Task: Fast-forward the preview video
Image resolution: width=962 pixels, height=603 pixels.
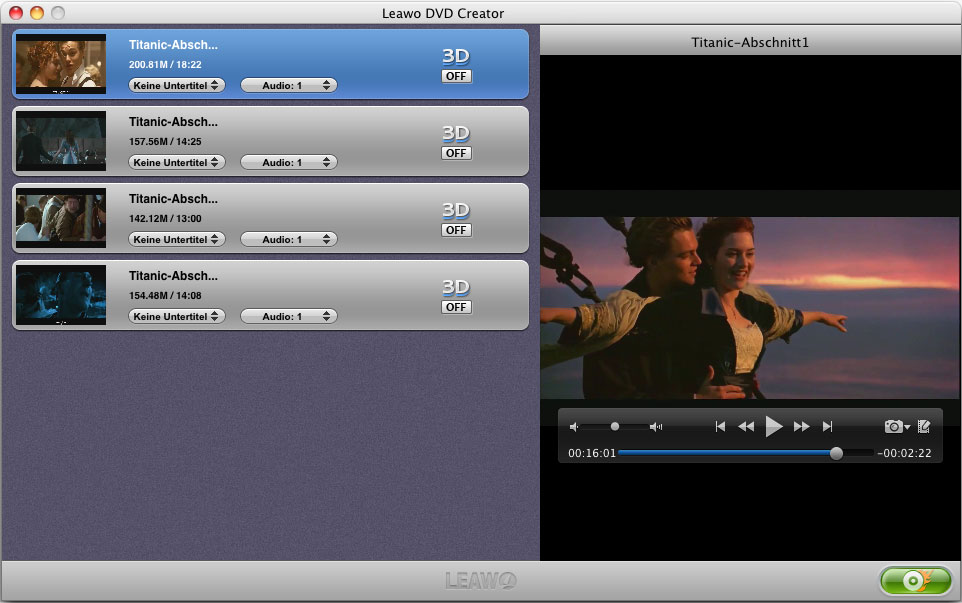Action: 801,426
